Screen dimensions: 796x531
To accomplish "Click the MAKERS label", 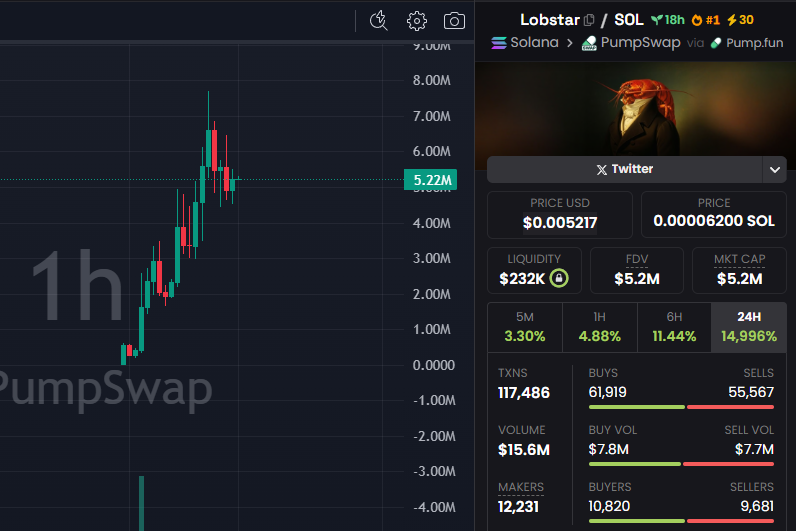I will [521, 487].
